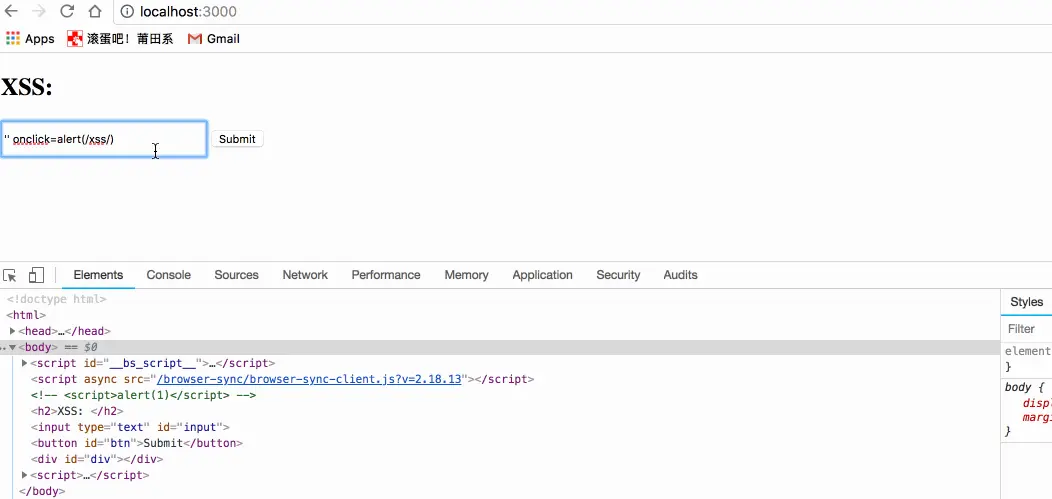1052x499 pixels.
Task: Select the closing body tag line
Action: pyautogui.click(x=42, y=492)
